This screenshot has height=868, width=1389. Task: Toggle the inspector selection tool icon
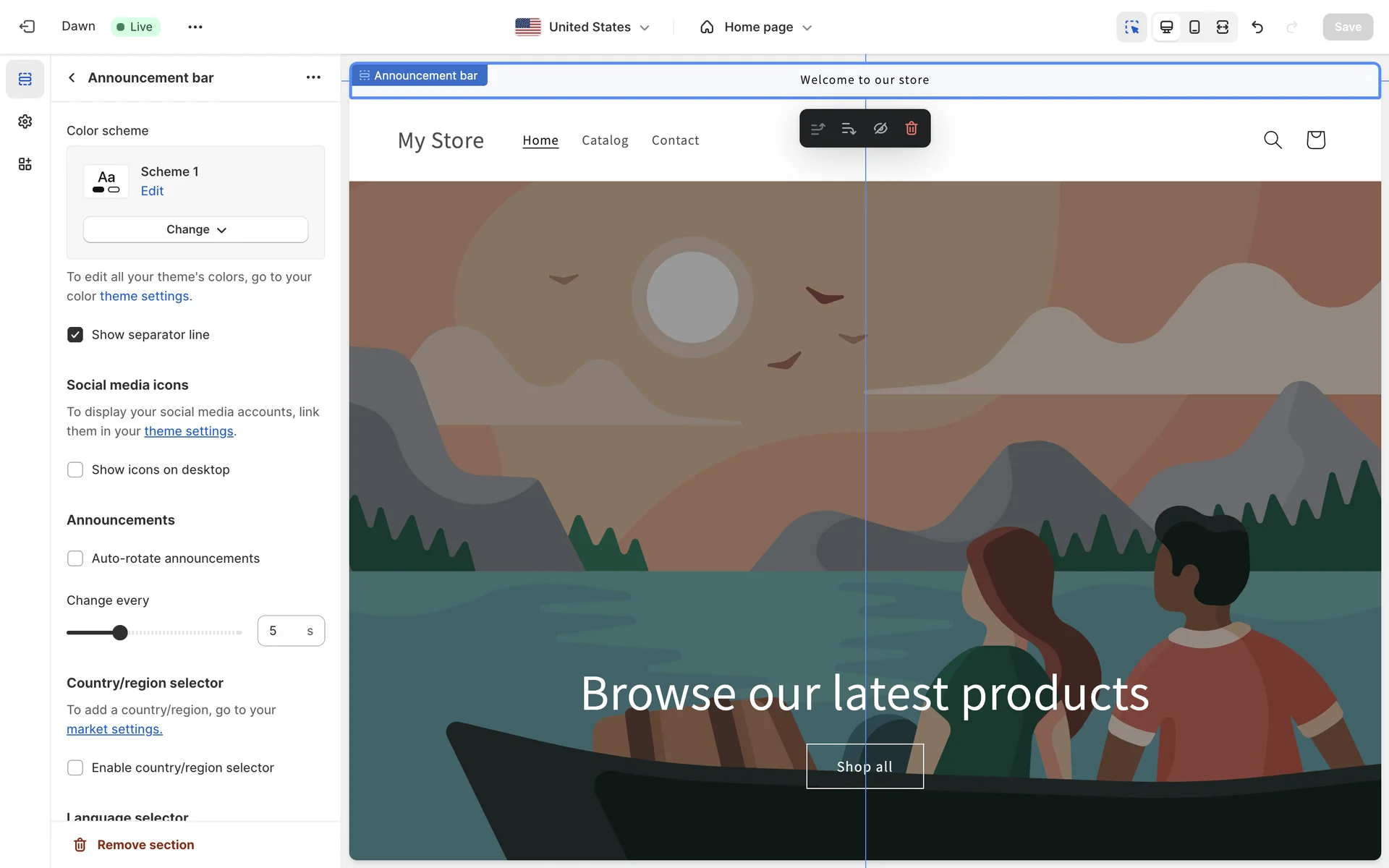[x=1131, y=27]
